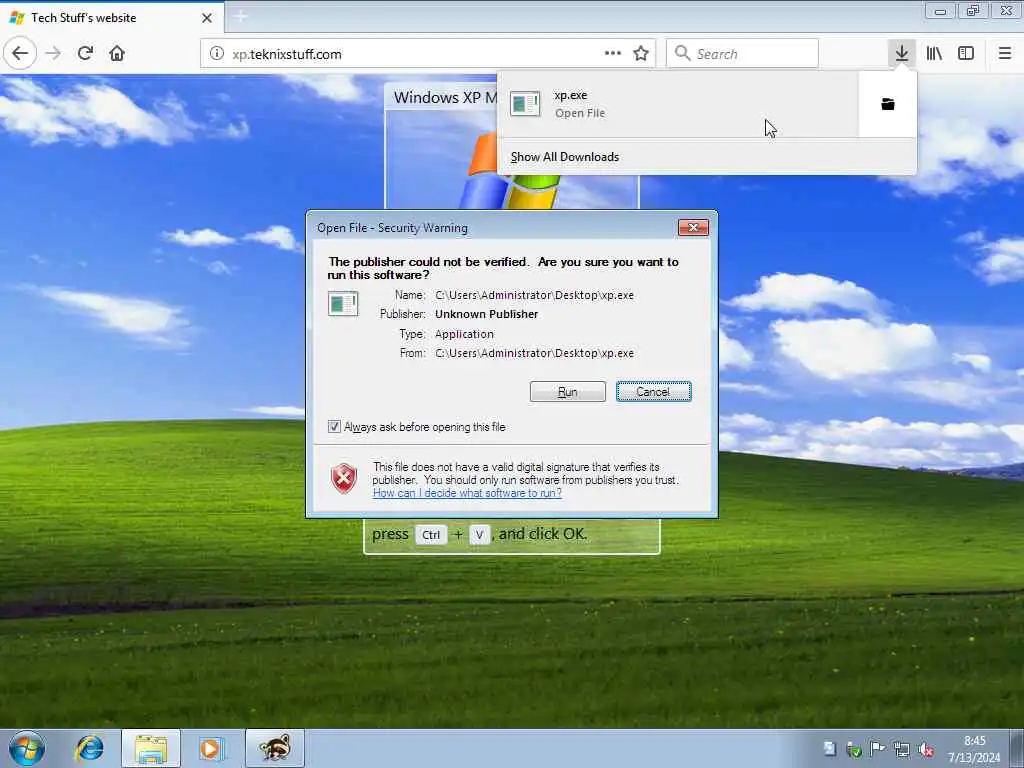Click into the Search box
1024x768 pixels.
(742, 54)
